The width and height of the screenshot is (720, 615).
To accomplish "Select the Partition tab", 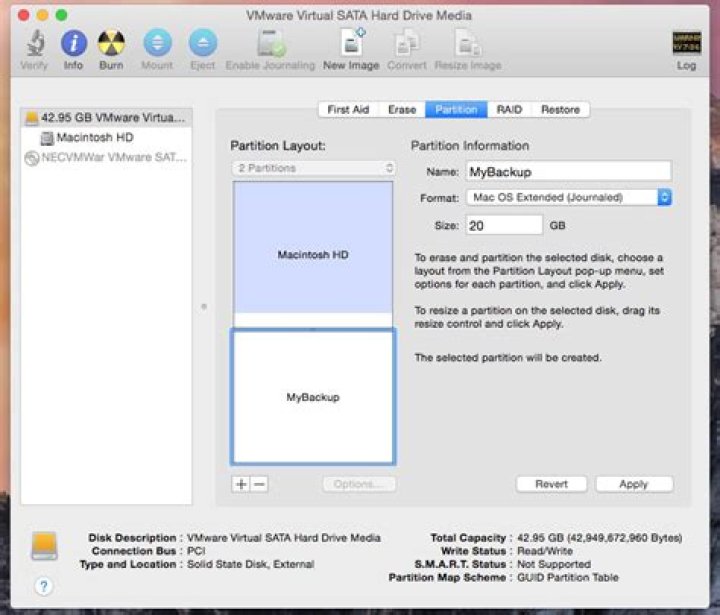I will [456, 109].
